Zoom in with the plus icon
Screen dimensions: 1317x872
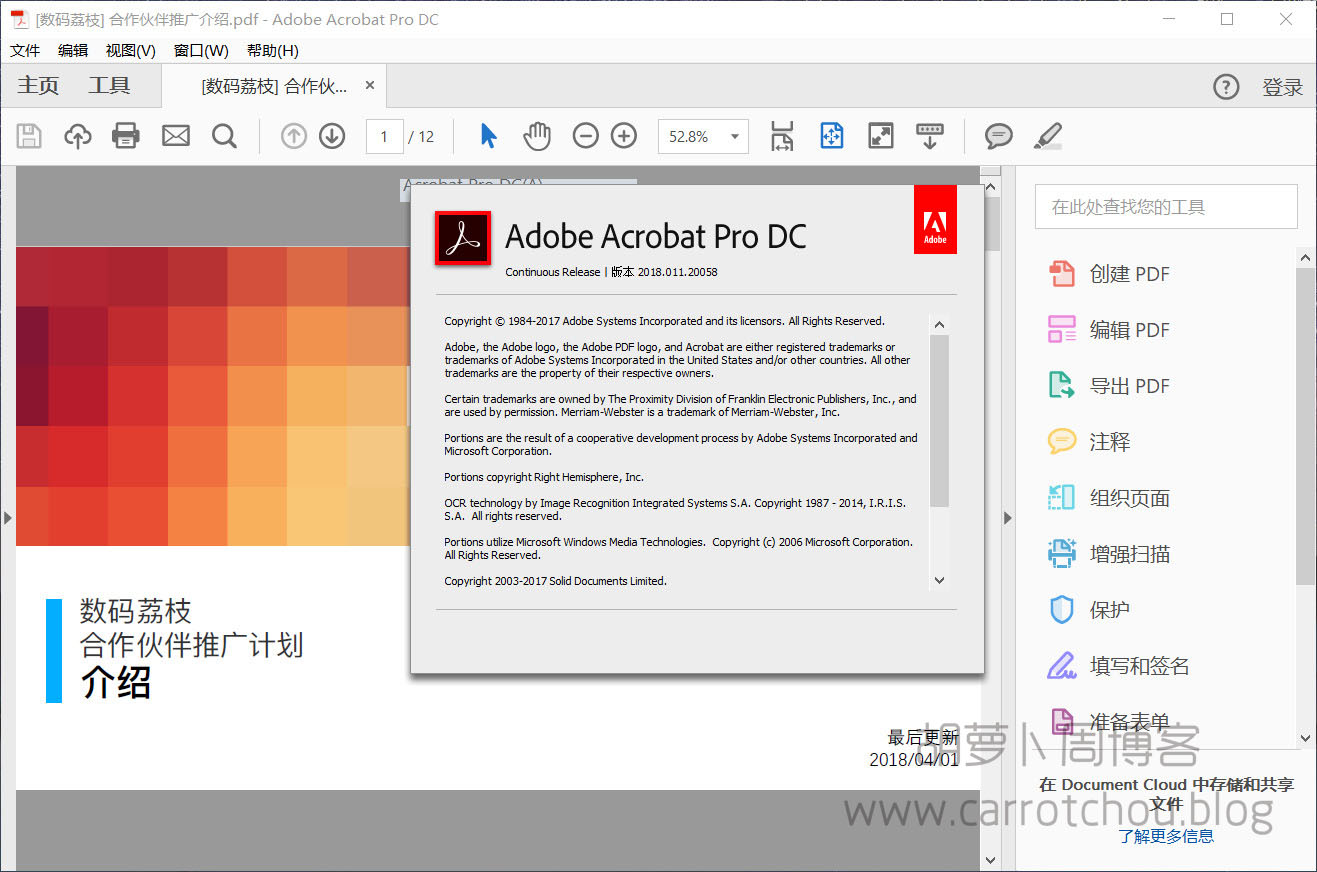624,136
